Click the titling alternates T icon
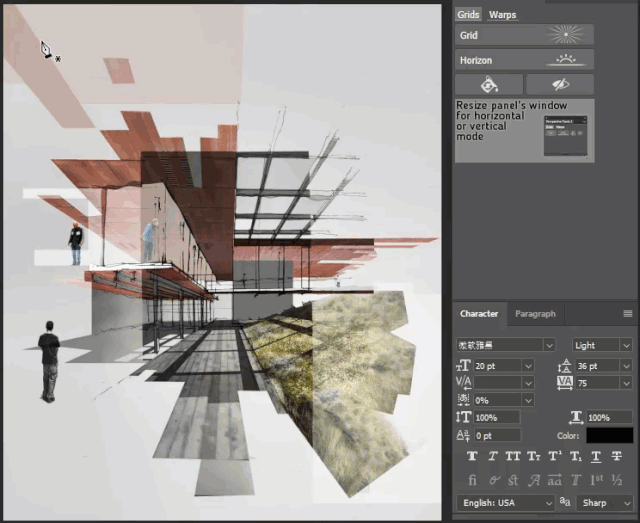The width and height of the screenshot is (640, 523). click(576, 480)
